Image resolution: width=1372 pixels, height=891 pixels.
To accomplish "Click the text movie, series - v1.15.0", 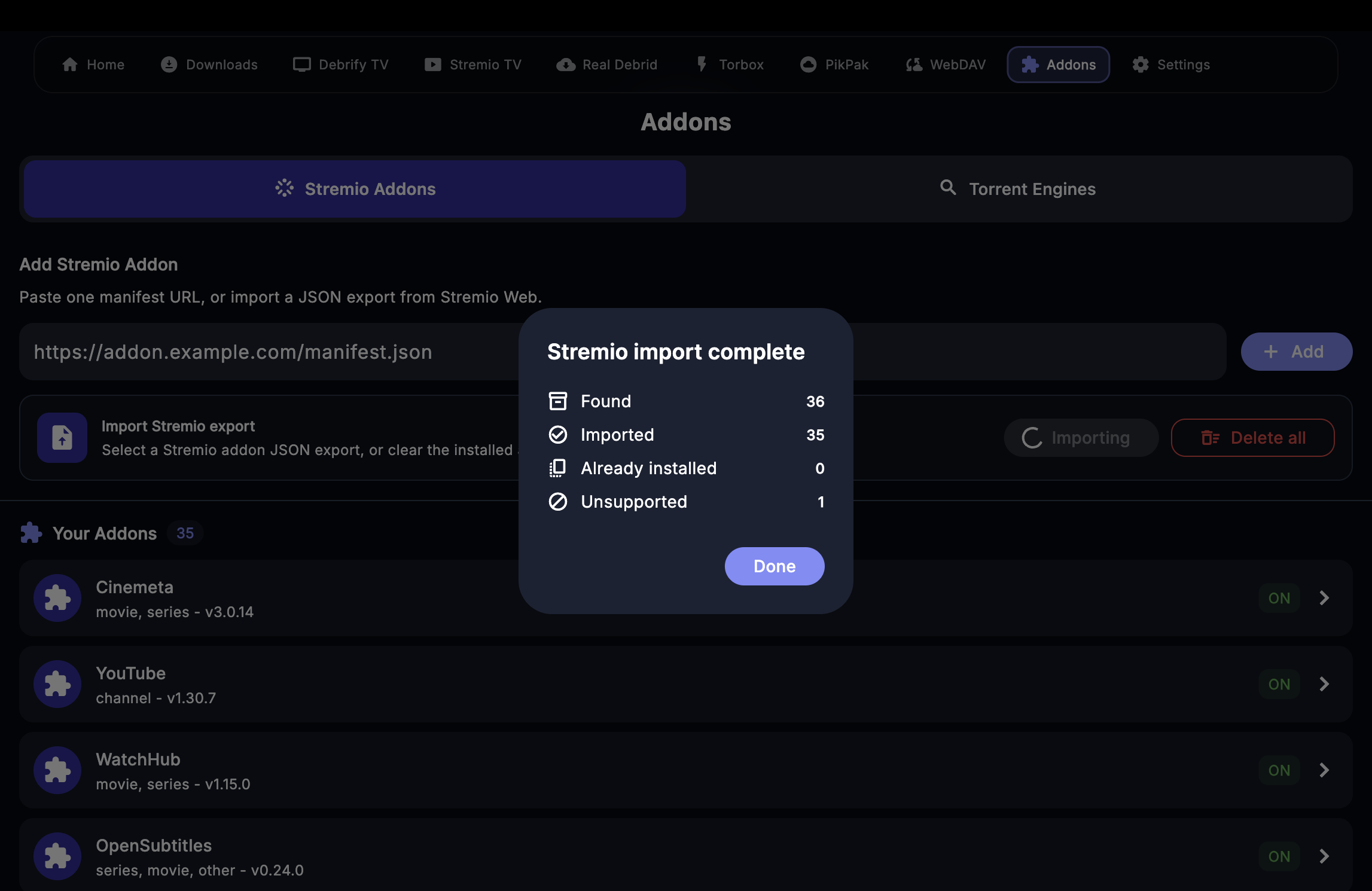I will click(x=173, y=784).
